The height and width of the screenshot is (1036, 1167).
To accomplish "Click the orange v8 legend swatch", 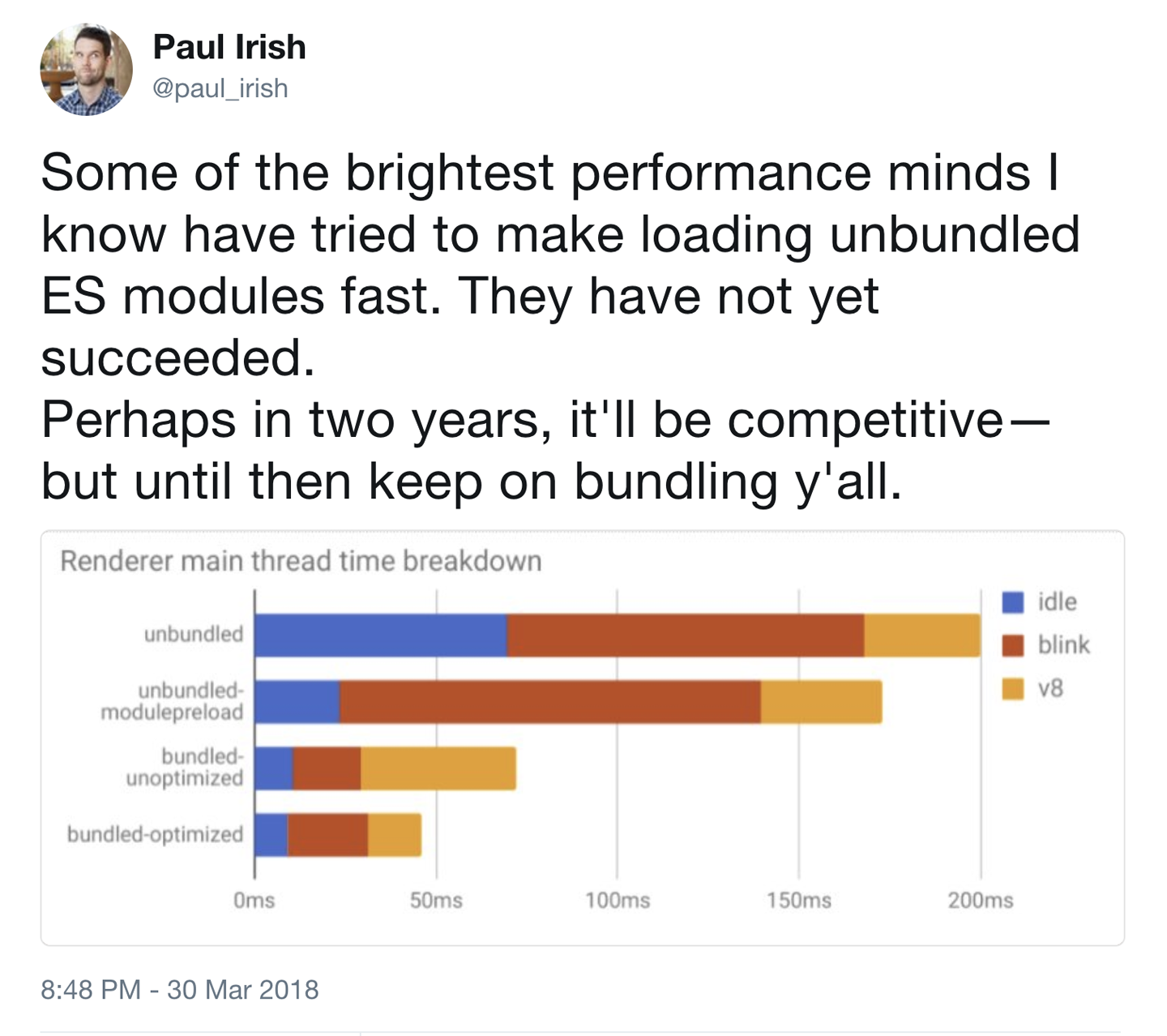I will [x=1012, y=689].
